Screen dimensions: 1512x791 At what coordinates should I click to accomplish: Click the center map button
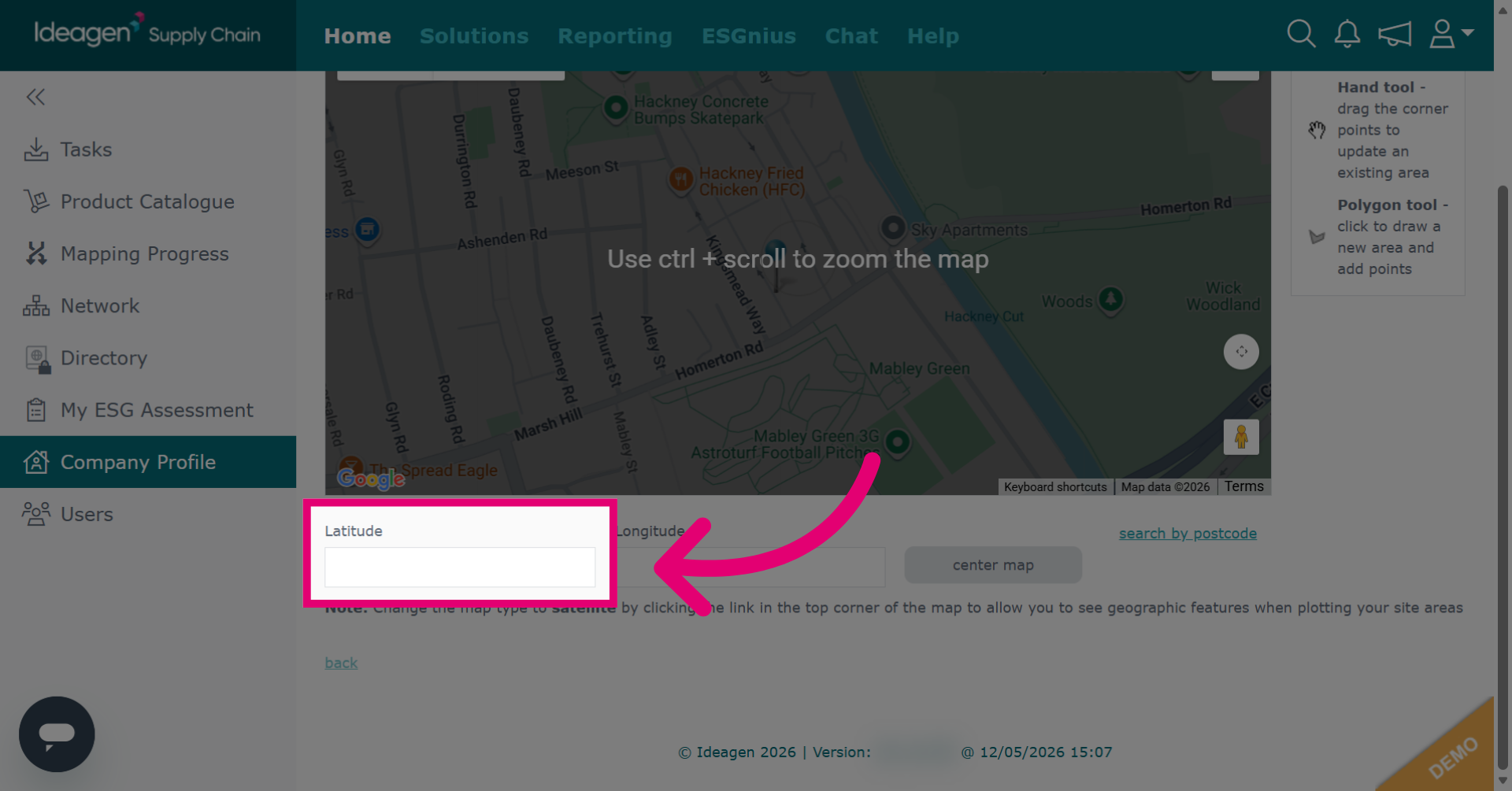[x=993, y=565]
